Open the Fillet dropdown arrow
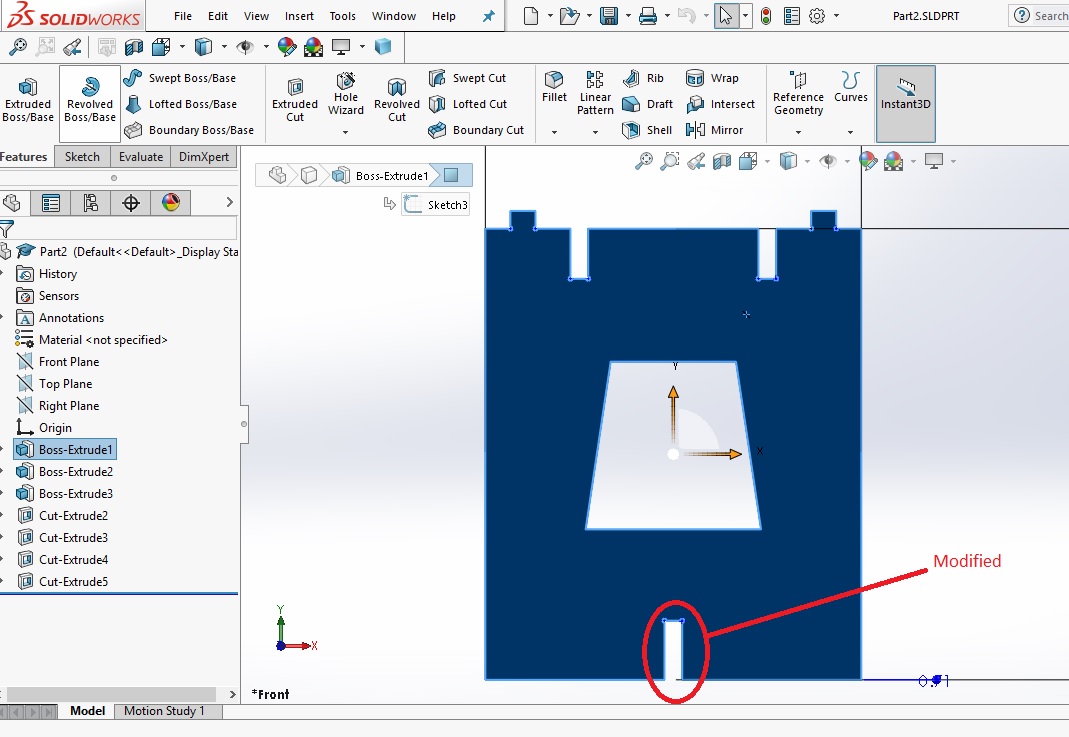 (x=554, y=132)
